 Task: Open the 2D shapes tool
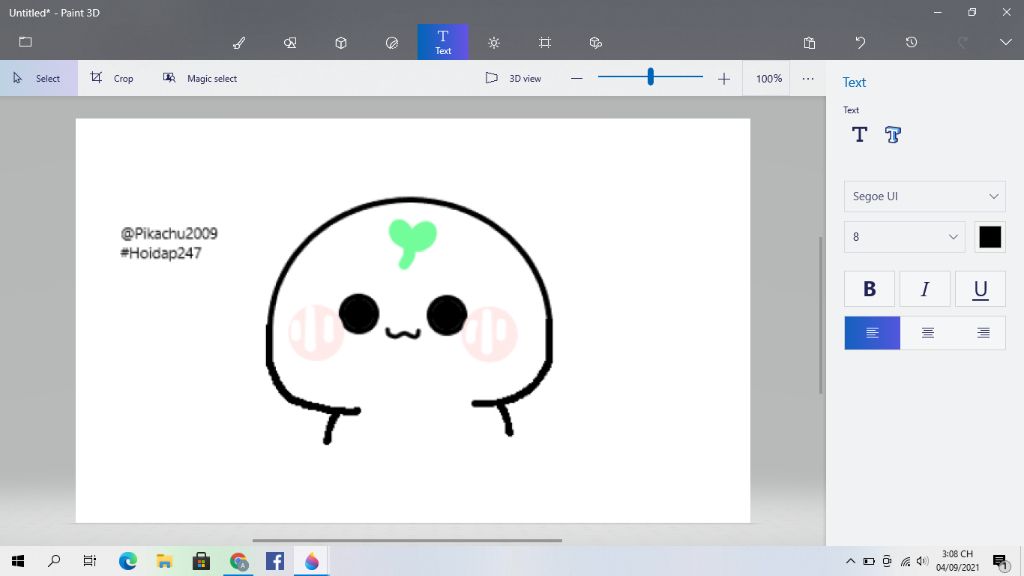coord(290,43)
